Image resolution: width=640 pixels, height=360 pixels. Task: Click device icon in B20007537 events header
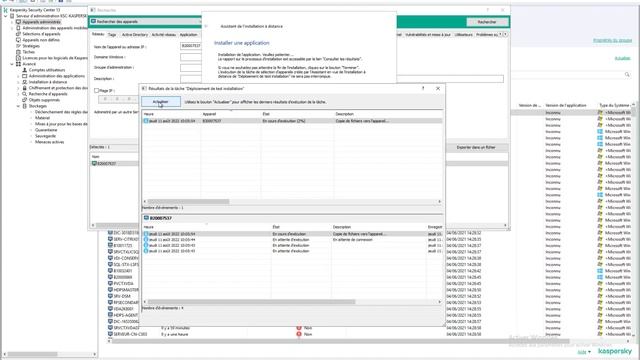(x=146, y=218)
